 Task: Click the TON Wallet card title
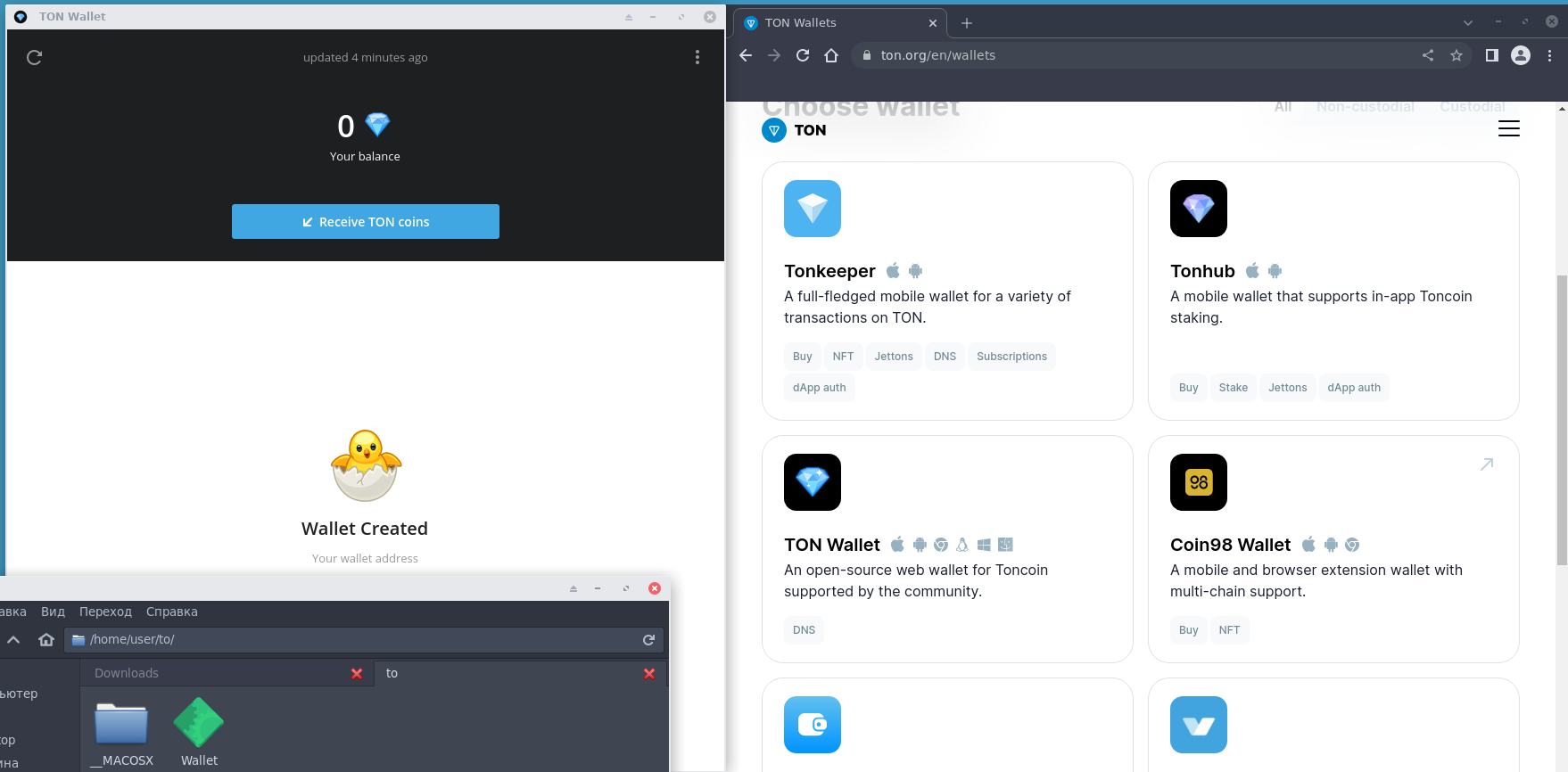(832, 545)
